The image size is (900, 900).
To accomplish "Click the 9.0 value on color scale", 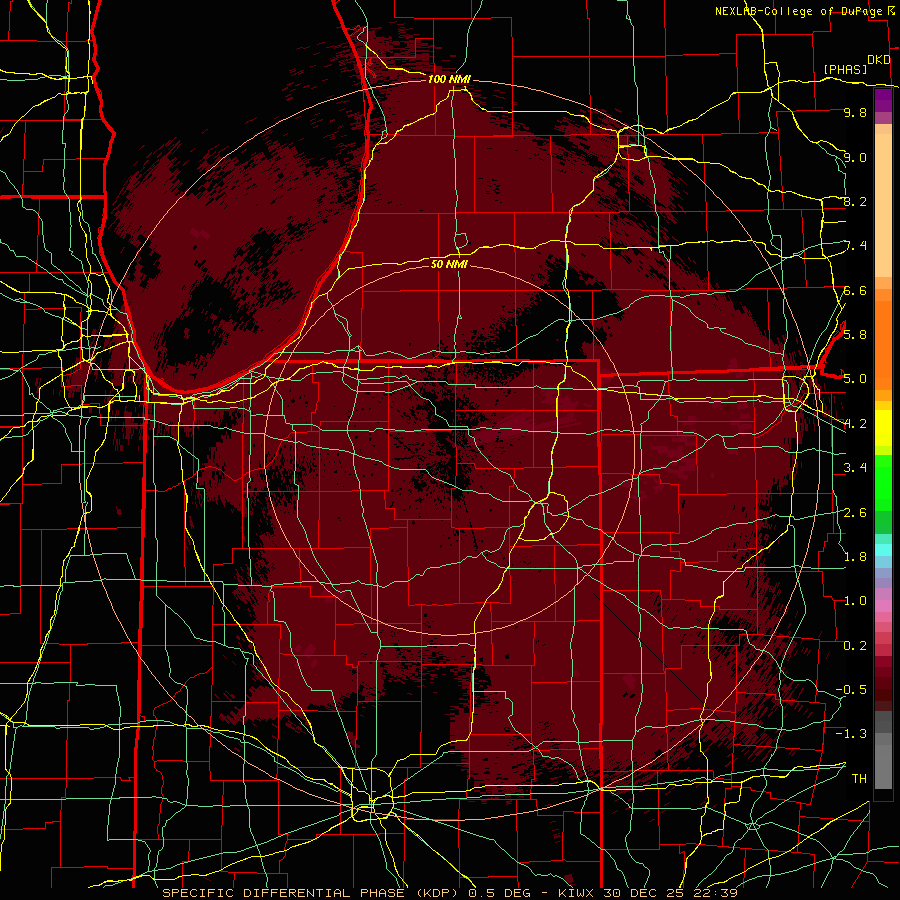I will [x=855, y=157].
